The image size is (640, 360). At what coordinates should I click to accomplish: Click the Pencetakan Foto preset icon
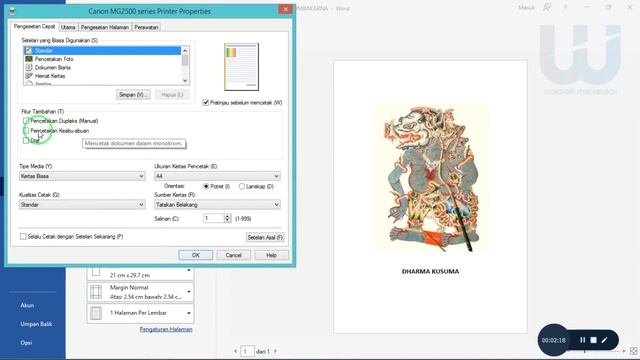point(29,59)
